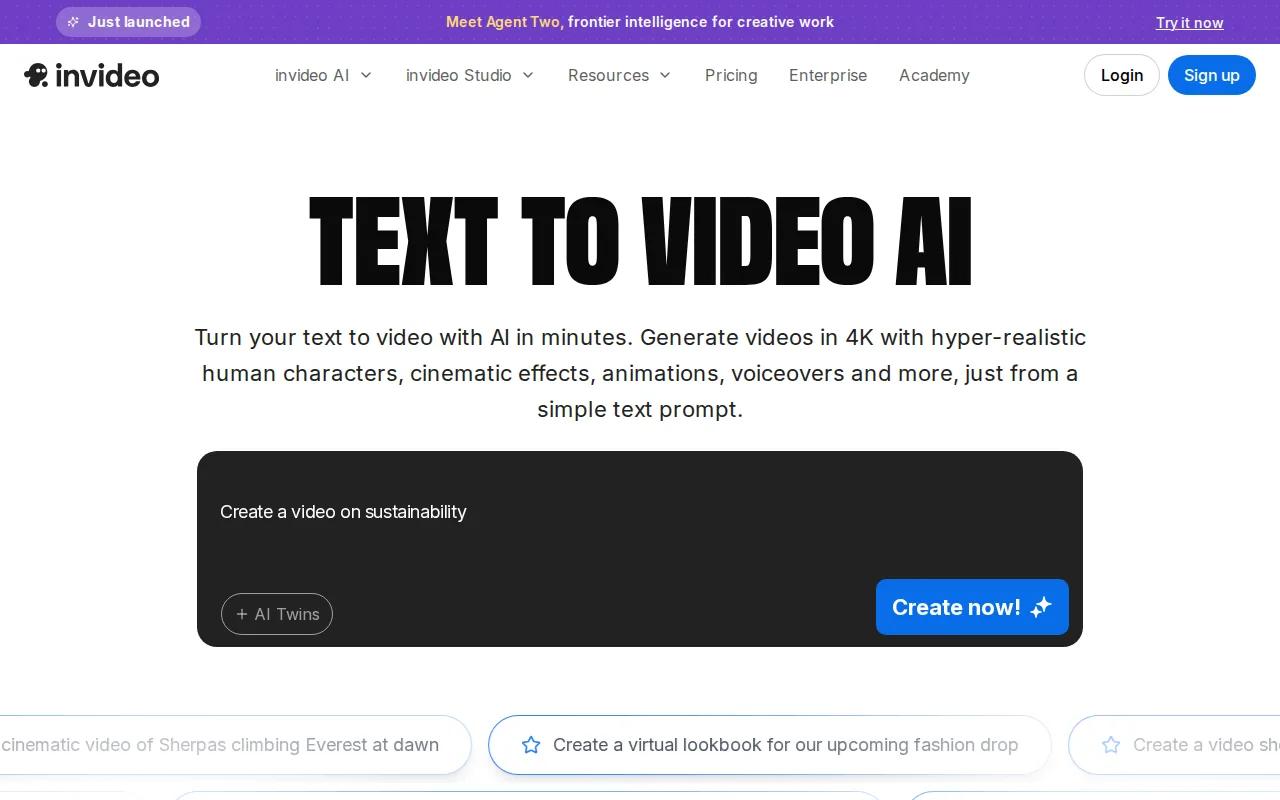The height and width of the screenshot is (800, 1280).
Task: Focus the video prompt text field
Action: point(640,512)
